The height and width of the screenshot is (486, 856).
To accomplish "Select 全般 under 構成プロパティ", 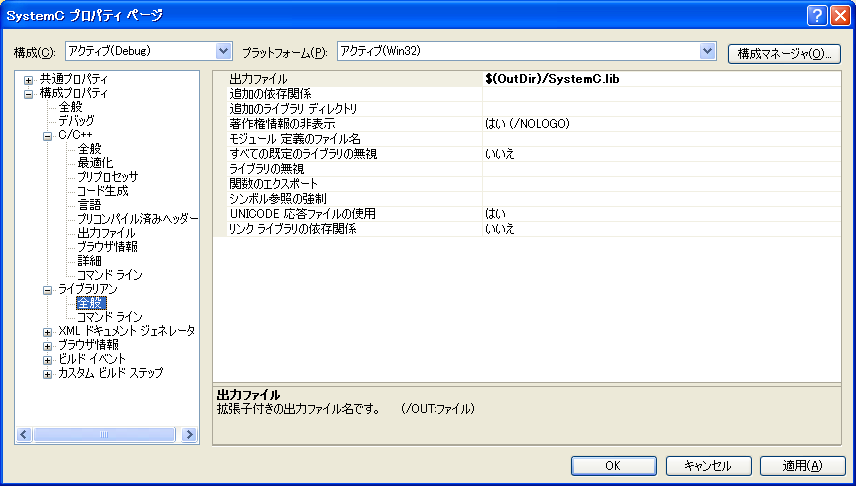I will [70, 107].
